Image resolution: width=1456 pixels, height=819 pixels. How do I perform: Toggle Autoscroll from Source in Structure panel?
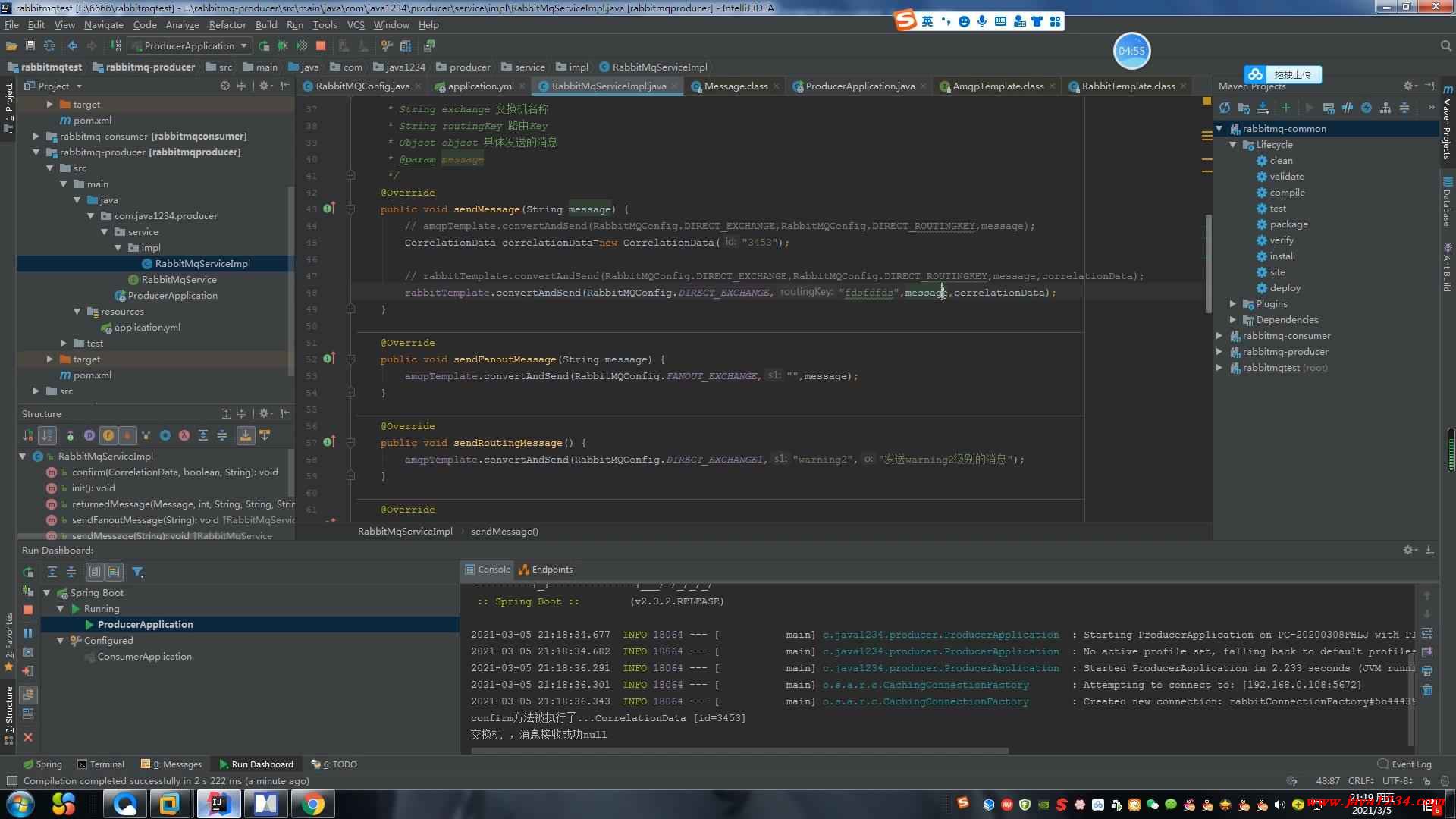point(265,435)
